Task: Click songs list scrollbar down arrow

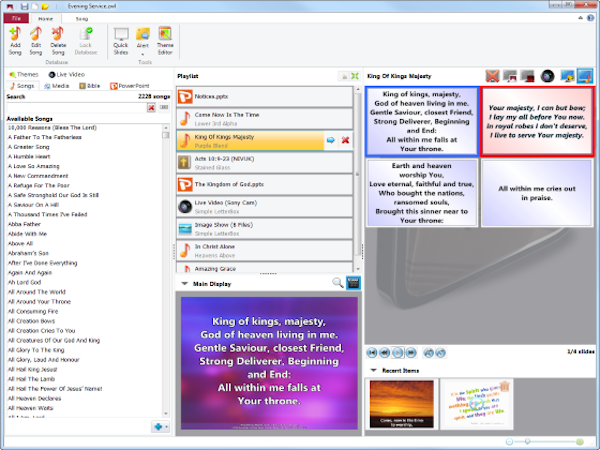Action: click(x=166, y=414)
